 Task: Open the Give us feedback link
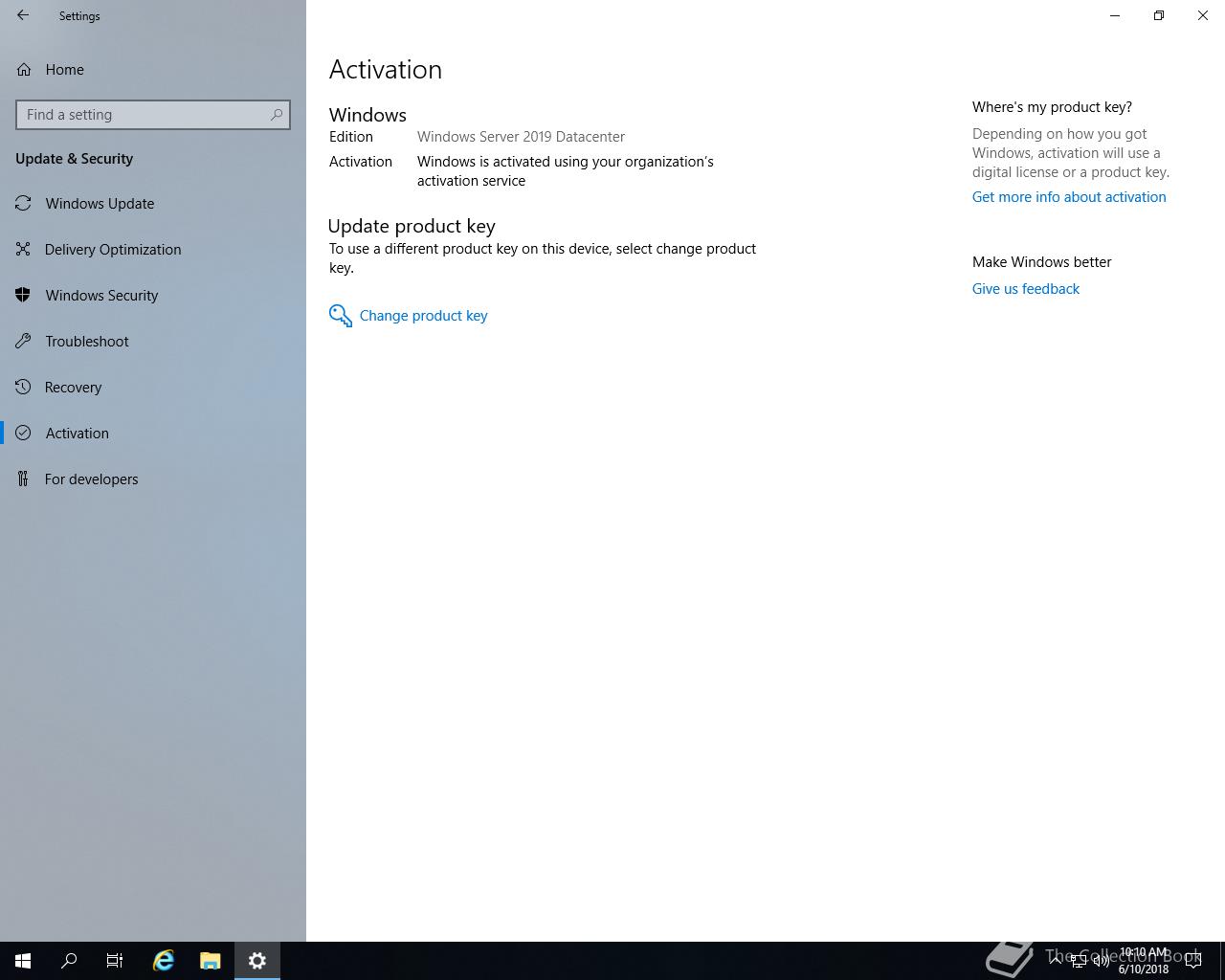tap(1026, 289)
